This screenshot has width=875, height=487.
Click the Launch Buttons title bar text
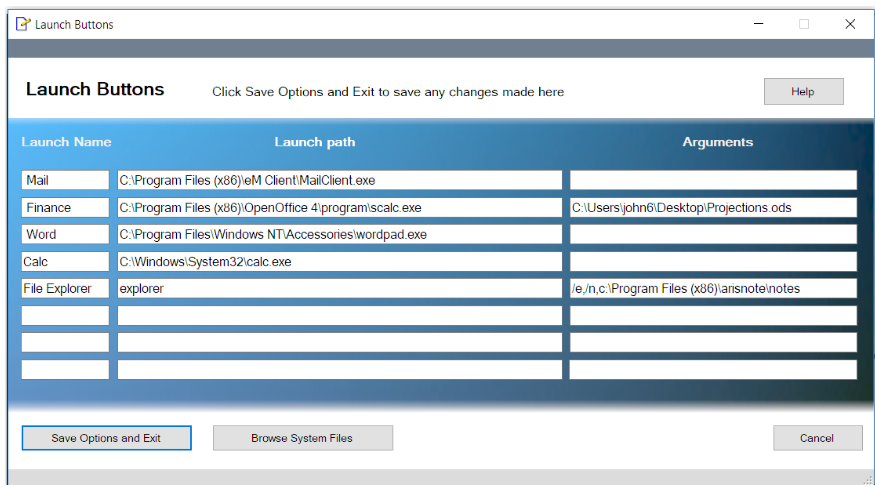point(74,25)
